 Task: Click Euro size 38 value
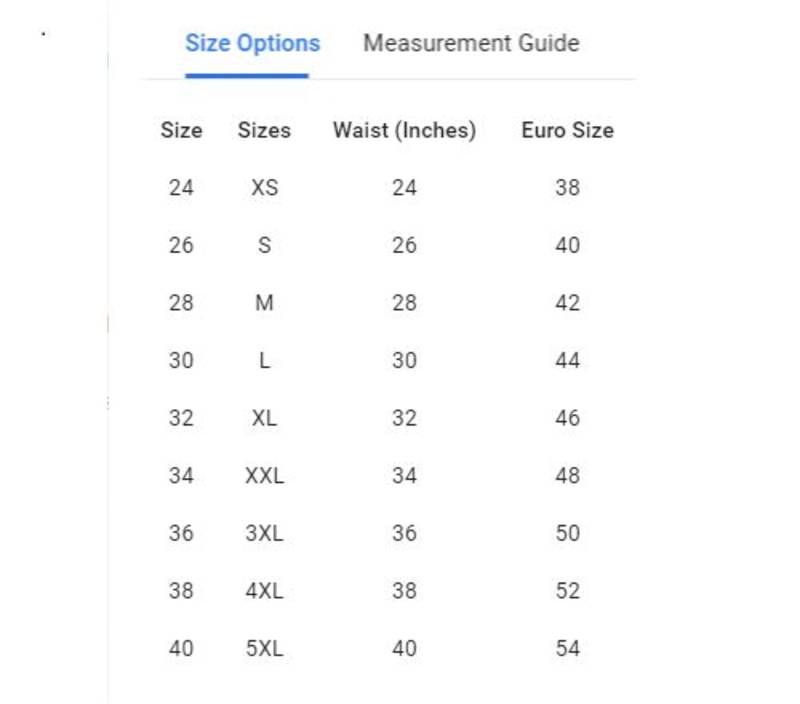pos(567,188)
